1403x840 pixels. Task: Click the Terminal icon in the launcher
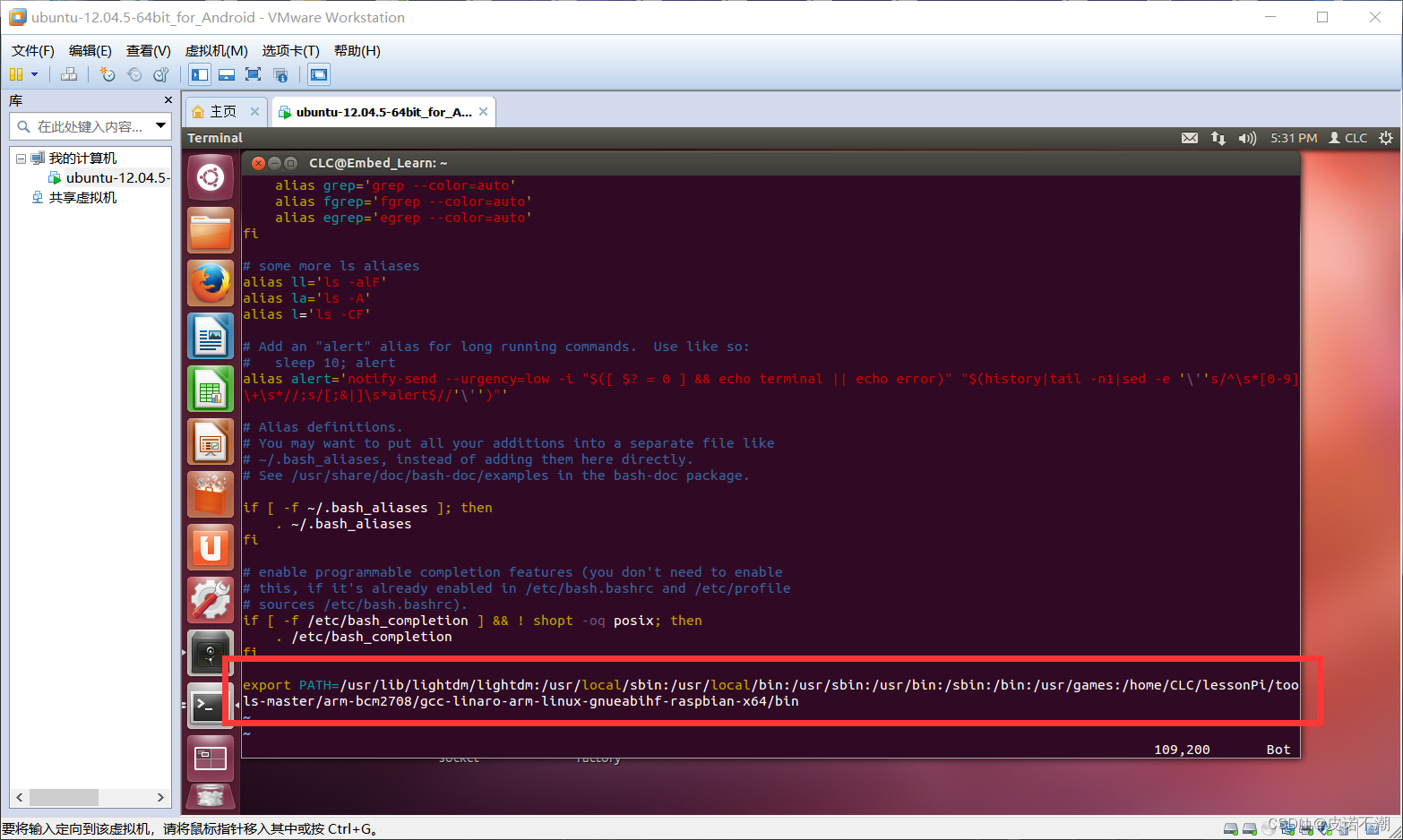tap(211, 706)
